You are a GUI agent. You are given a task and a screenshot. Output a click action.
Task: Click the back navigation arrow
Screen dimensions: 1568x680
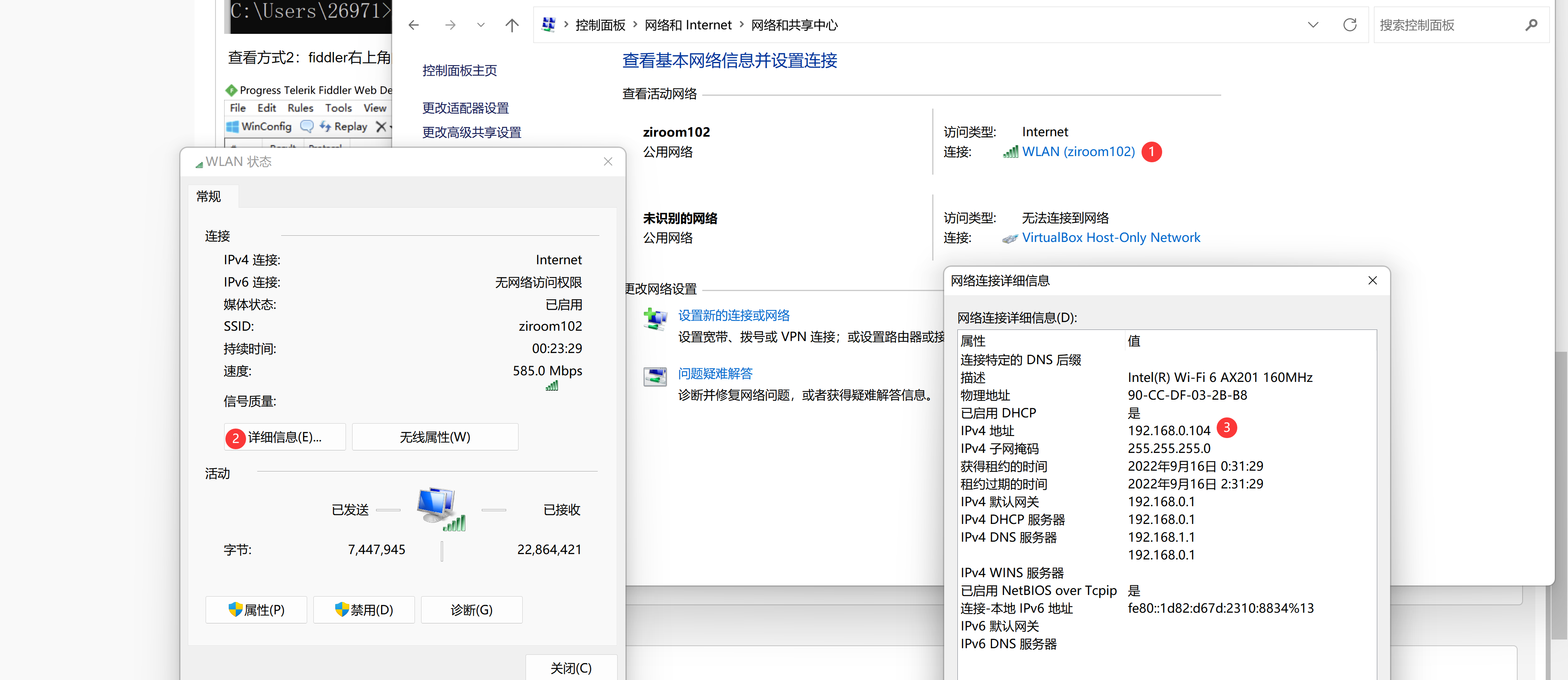click(x=414, y=25)
